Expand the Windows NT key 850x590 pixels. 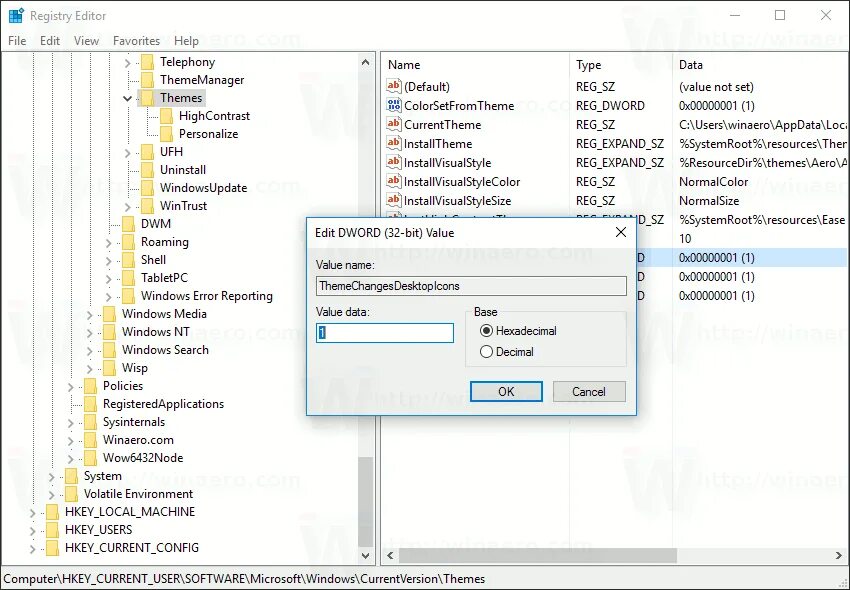[x=89, y=332]
